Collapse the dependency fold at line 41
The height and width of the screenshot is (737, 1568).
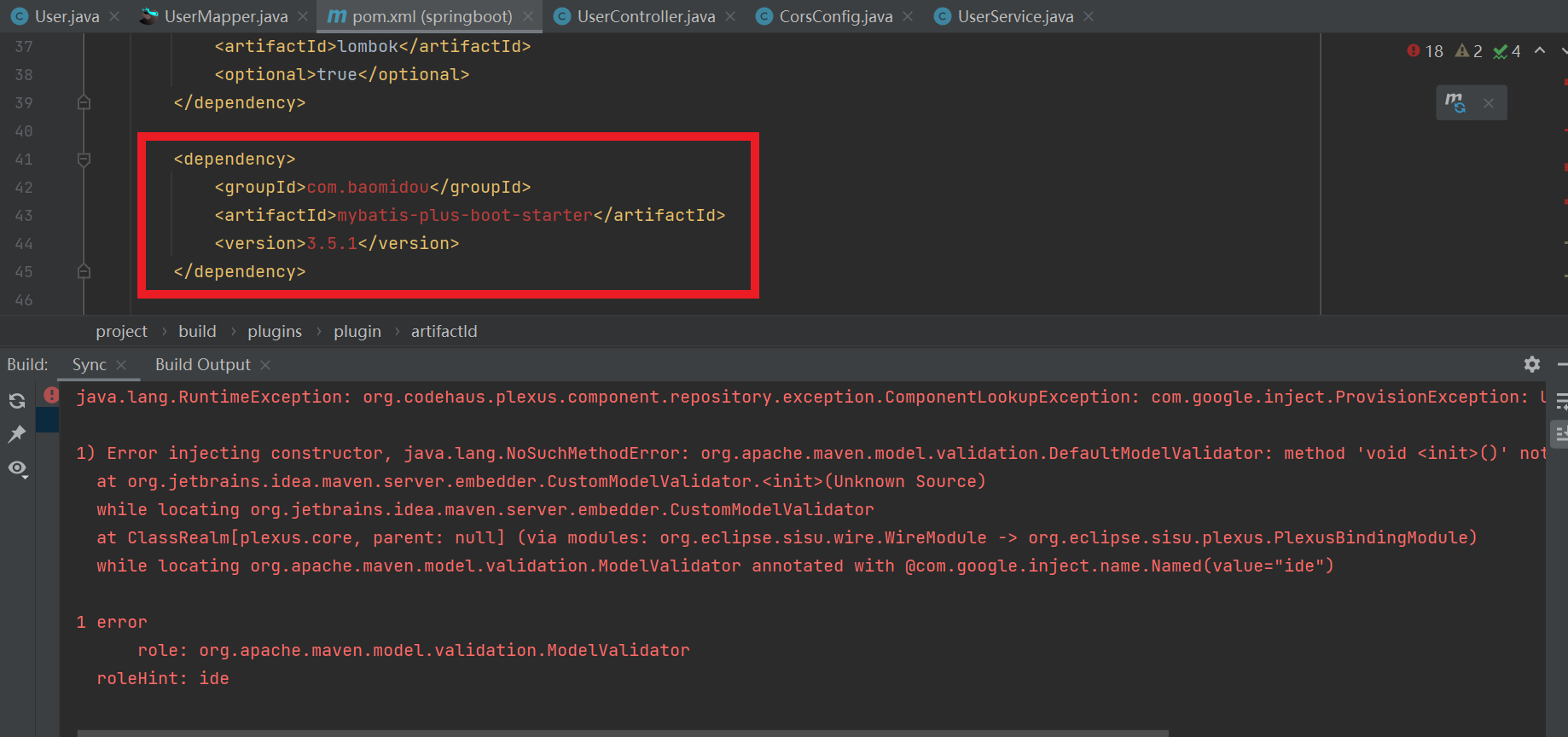(84, 160)
